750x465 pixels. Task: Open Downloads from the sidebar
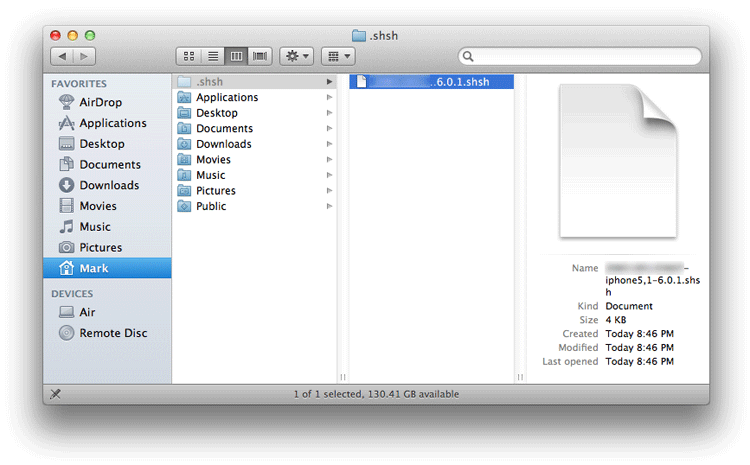[x=109, y=185]
